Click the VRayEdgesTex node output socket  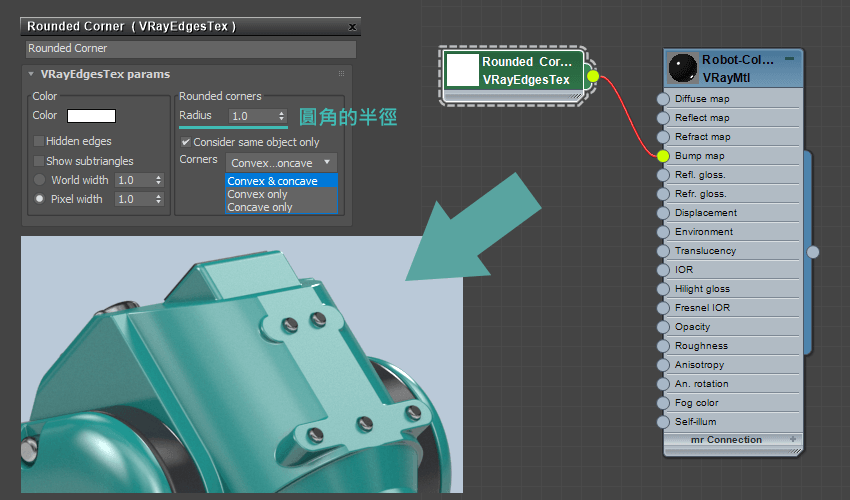coord(592,76)
